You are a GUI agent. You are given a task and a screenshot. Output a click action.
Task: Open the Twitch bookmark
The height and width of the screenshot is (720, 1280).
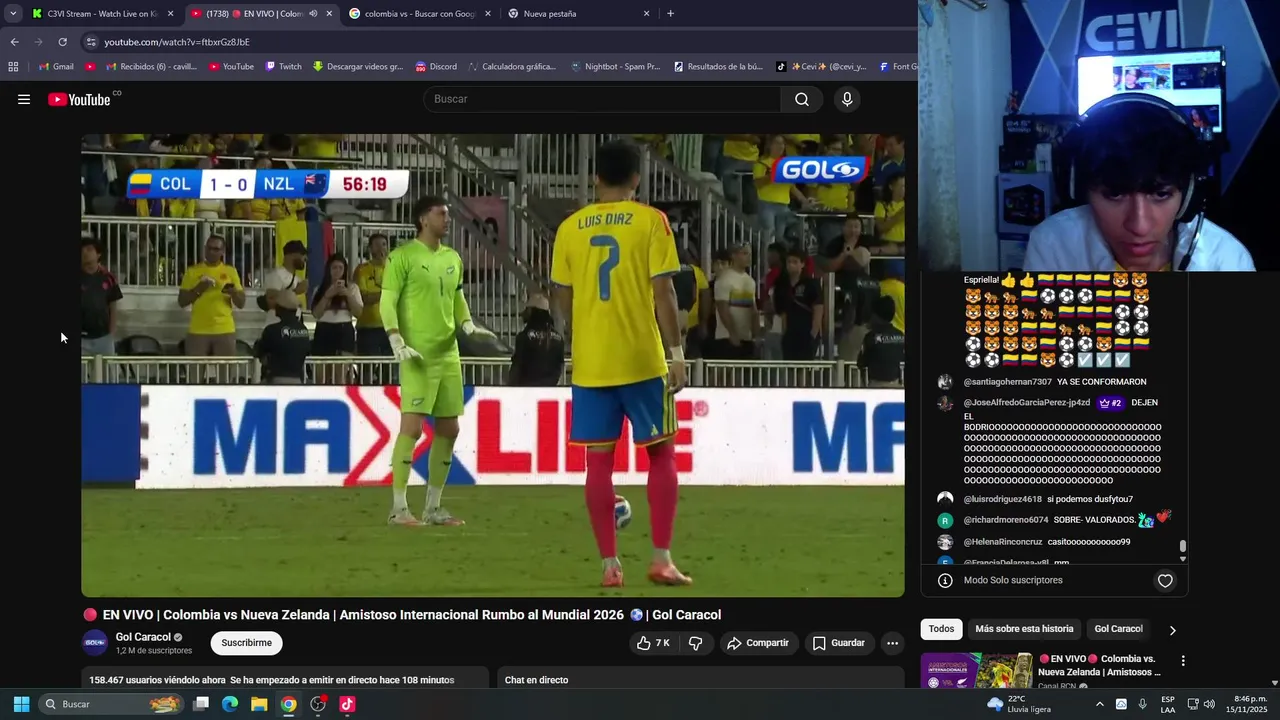click(283, 67)
